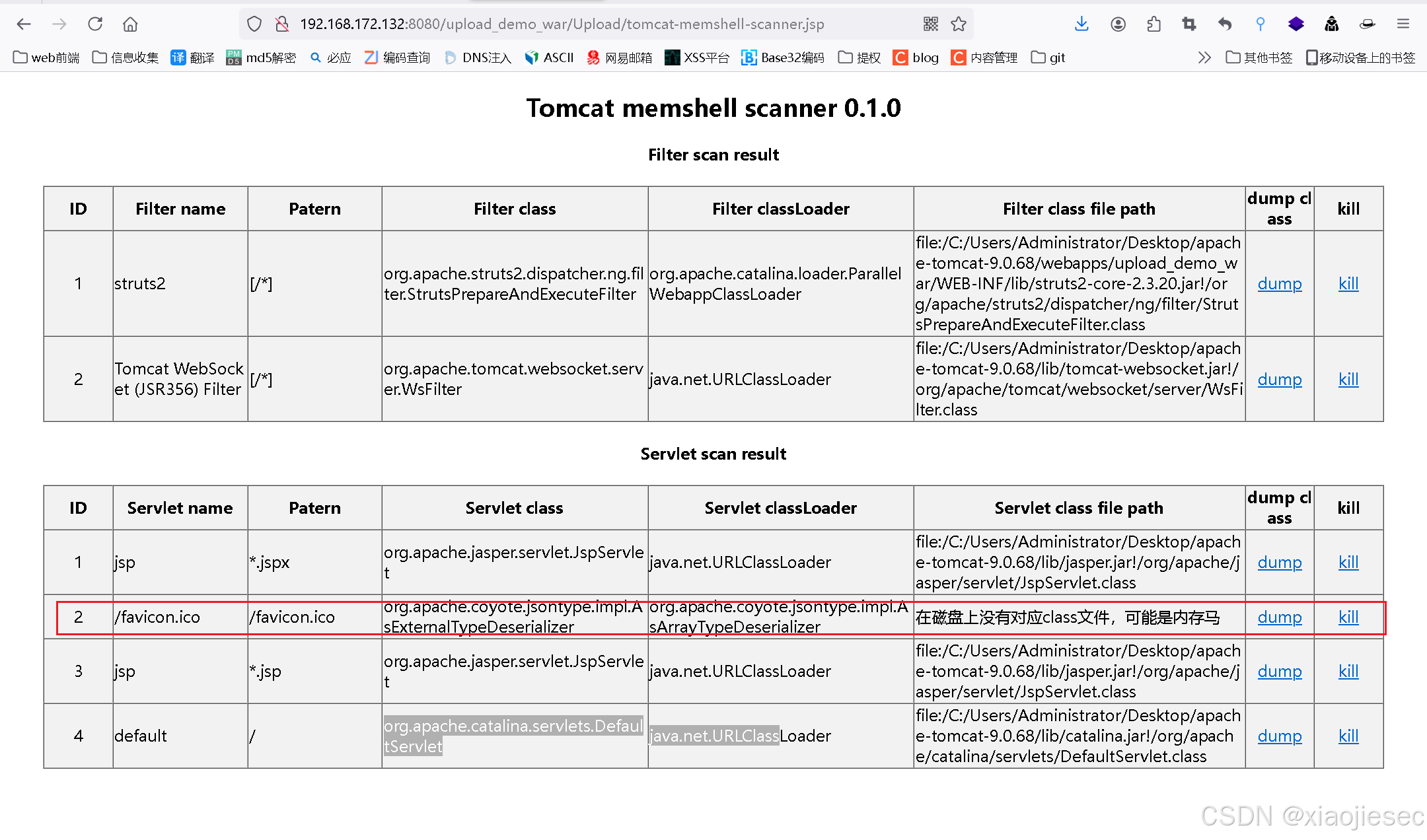
Task: Bookmark this page with the star
Action: tap(959, 24)
